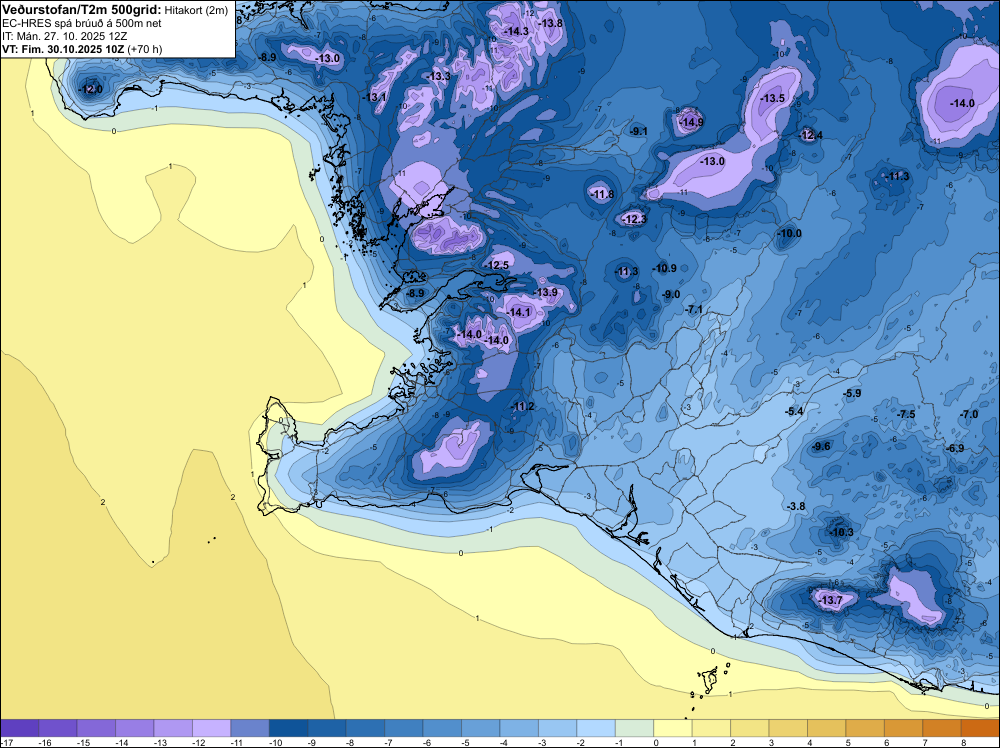Select the -13.7 temperature value

click(830, 601)
